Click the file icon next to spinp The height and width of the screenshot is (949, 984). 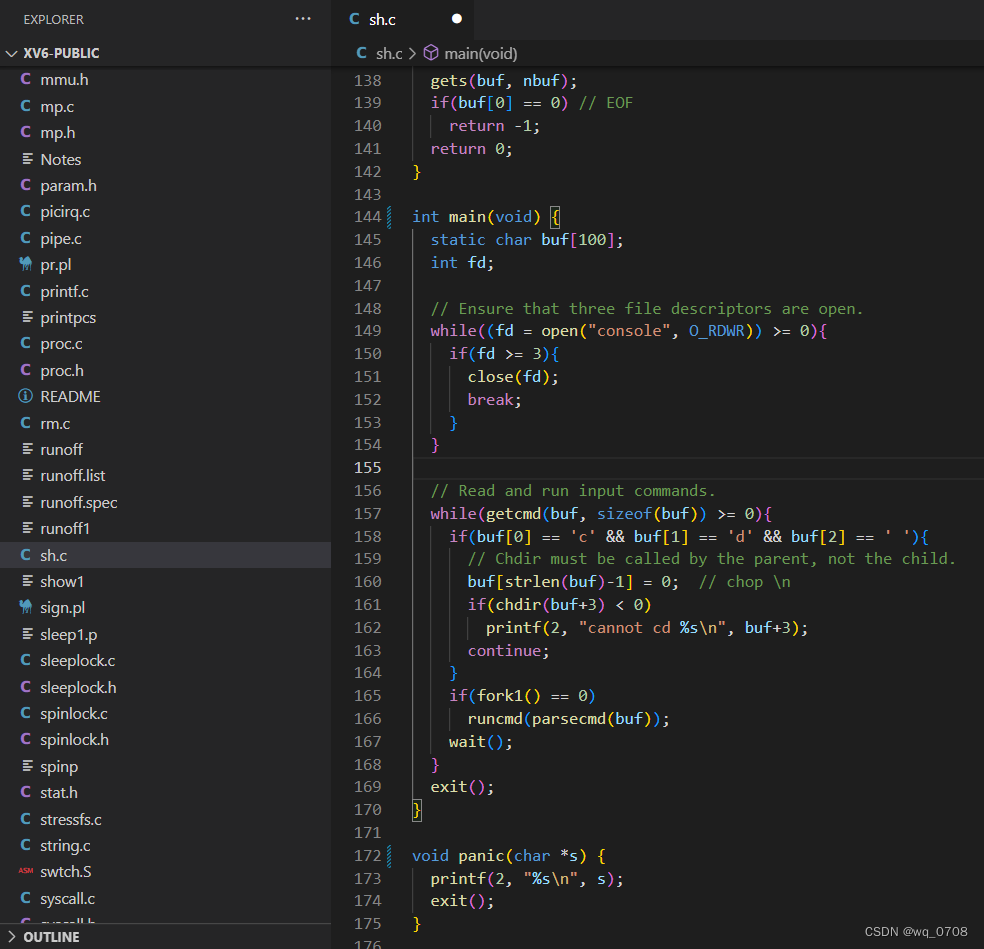(x=27, y=766)
